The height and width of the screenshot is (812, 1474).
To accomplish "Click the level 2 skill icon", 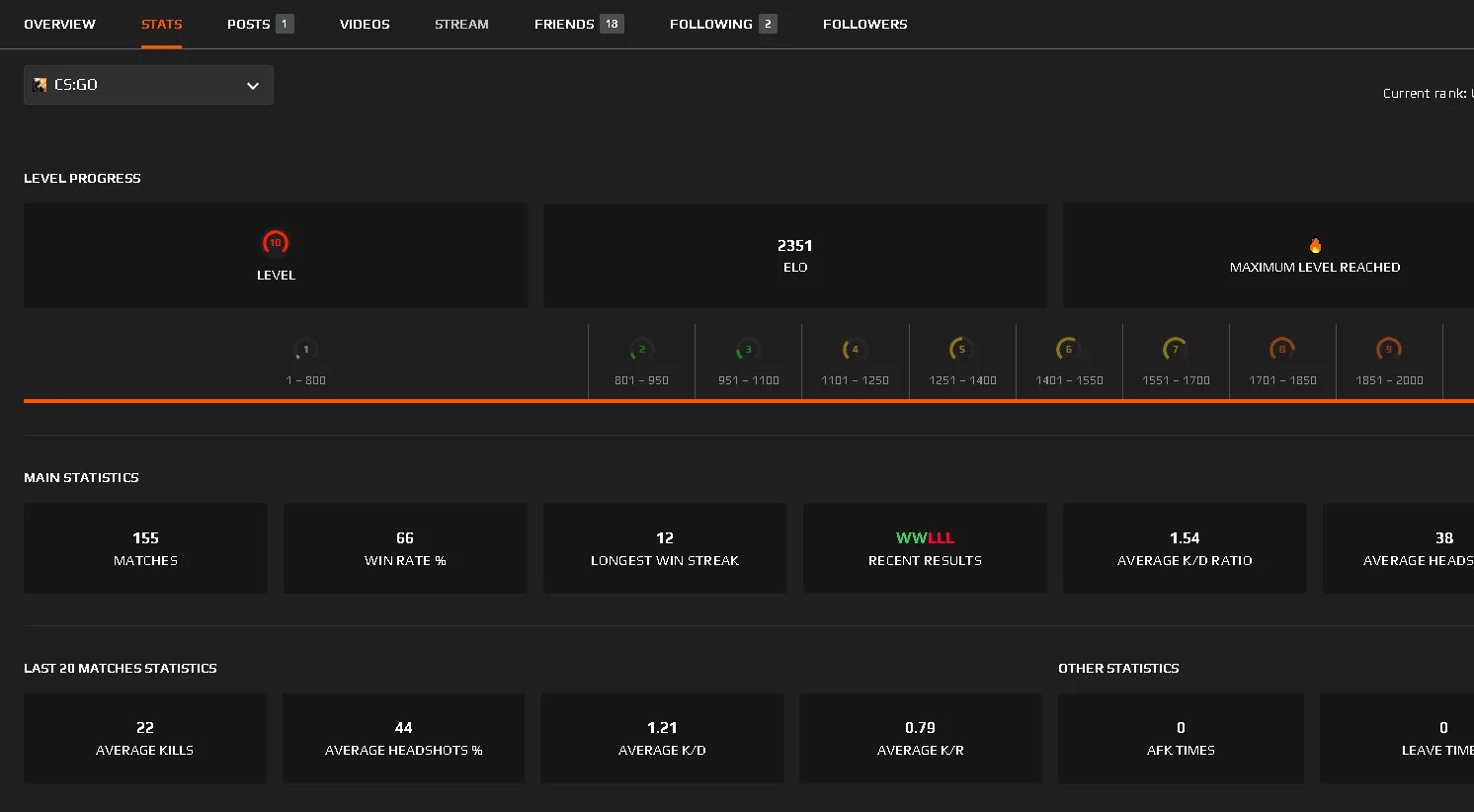I will (x=641, y=350).
